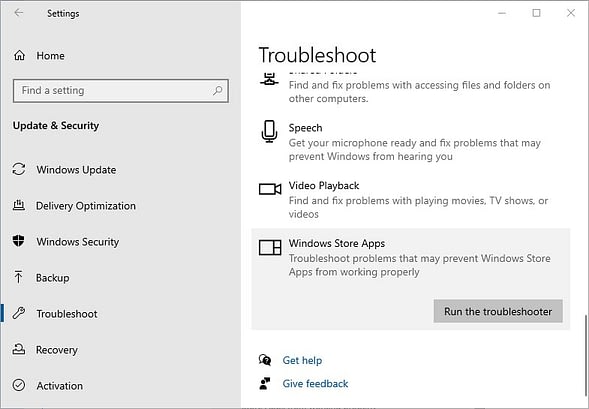Click the Video Playback description text
This screenshot has height=409, width=589.
tap(418, 207)
